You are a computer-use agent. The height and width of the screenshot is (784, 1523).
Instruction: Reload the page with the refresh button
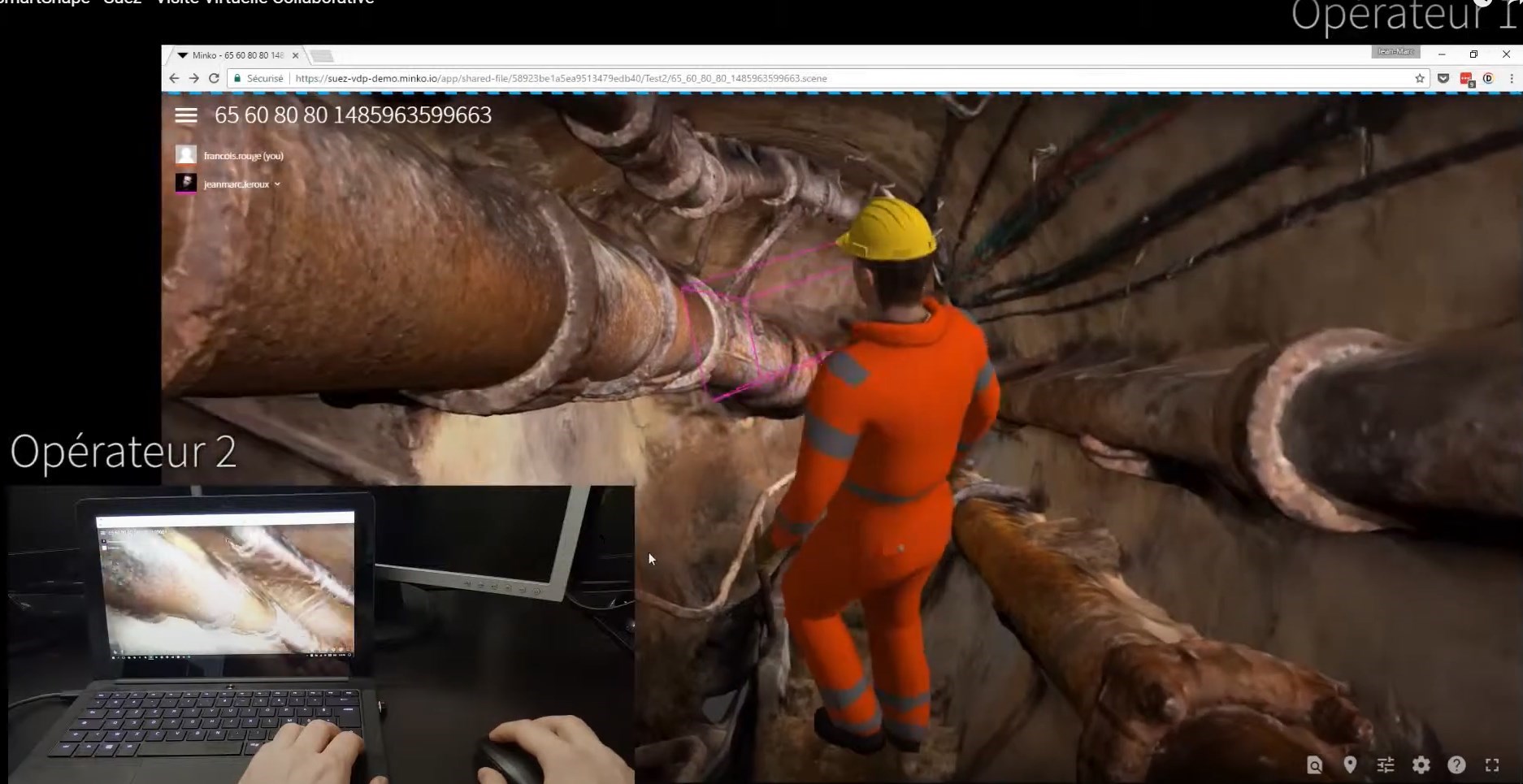214,79
